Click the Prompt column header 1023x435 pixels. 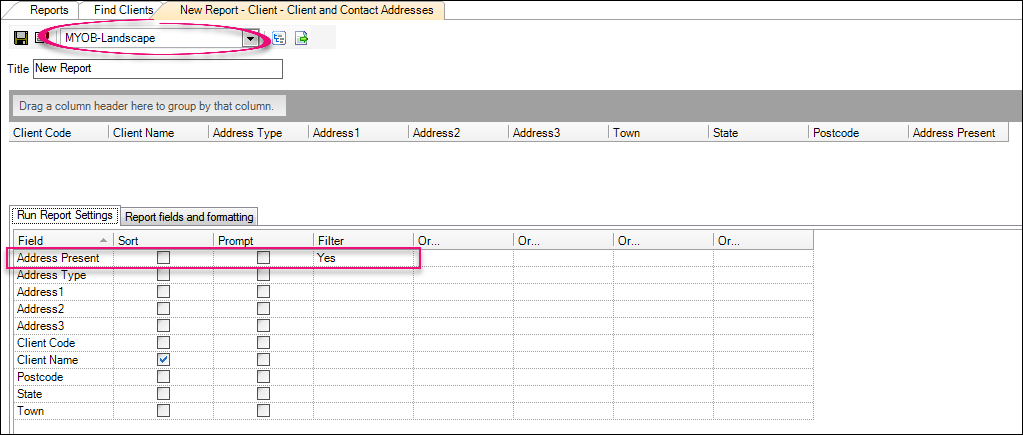tap(263, 241)
